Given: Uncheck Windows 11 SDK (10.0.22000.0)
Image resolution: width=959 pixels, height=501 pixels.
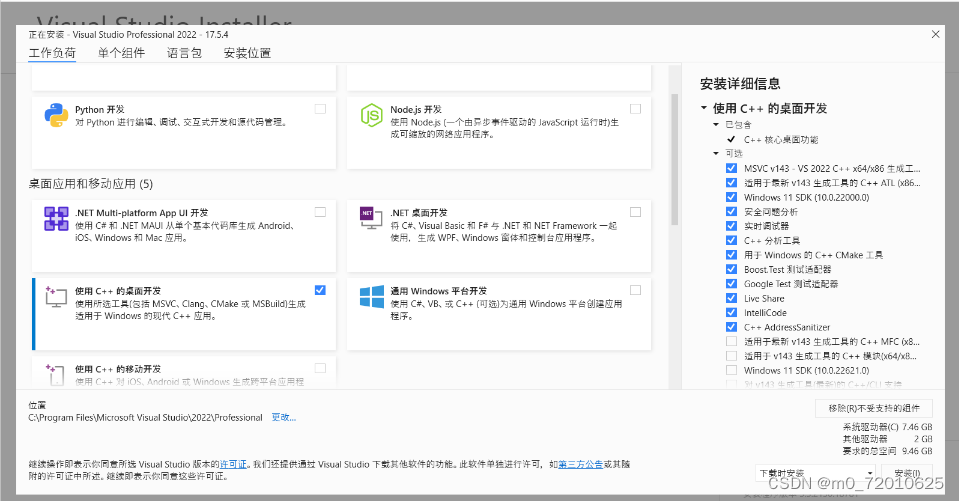Looking at the screenshot, I should click(x=731, y=197).
